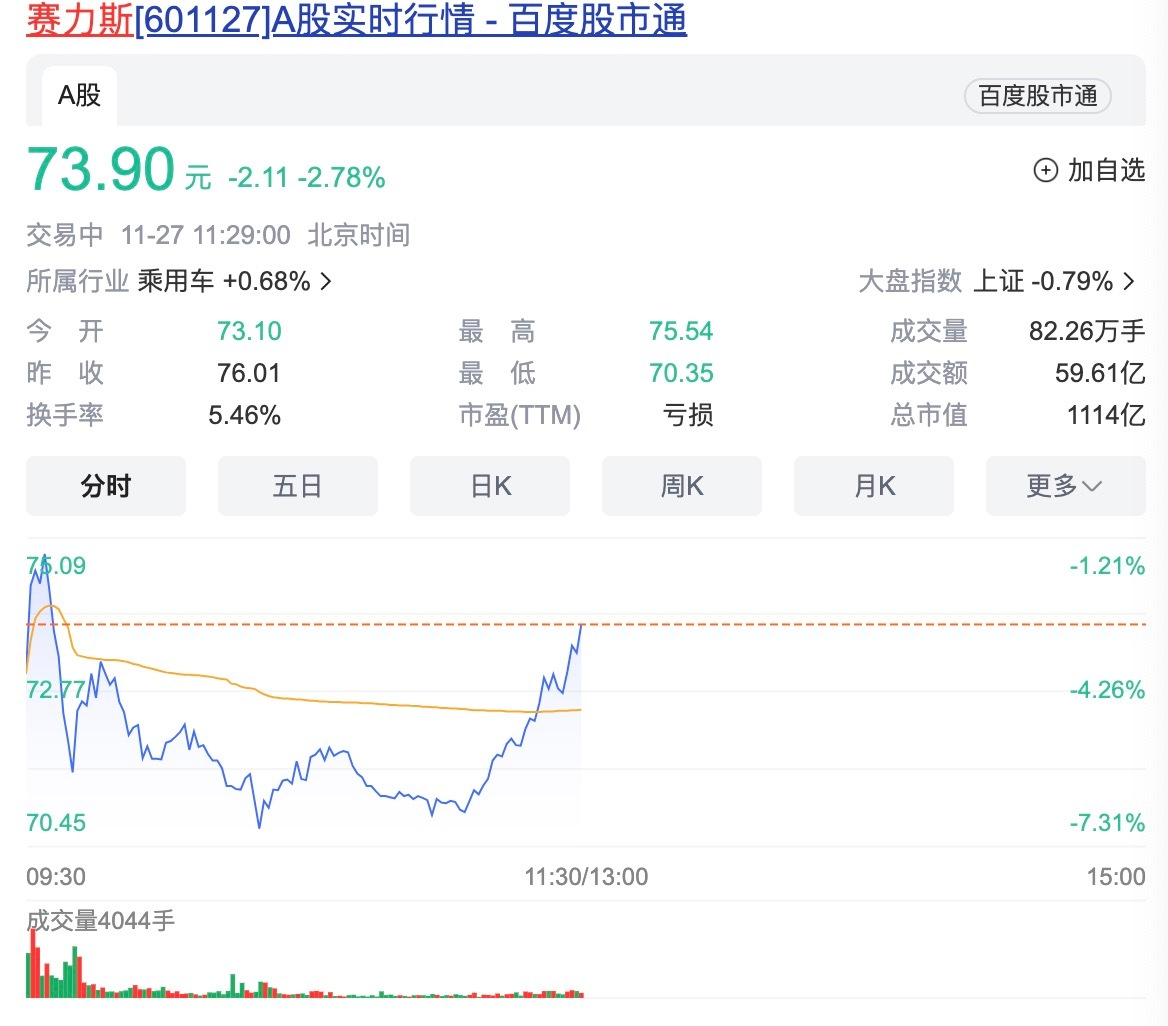Switch to the 五日 chart tab

pos(297,486)
